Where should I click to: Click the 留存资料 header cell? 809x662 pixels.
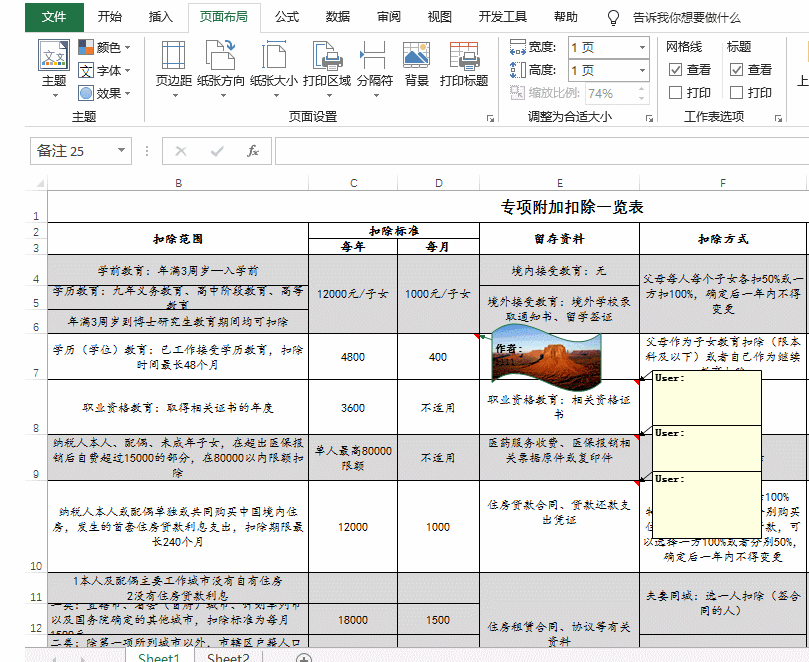click(559, 239)
